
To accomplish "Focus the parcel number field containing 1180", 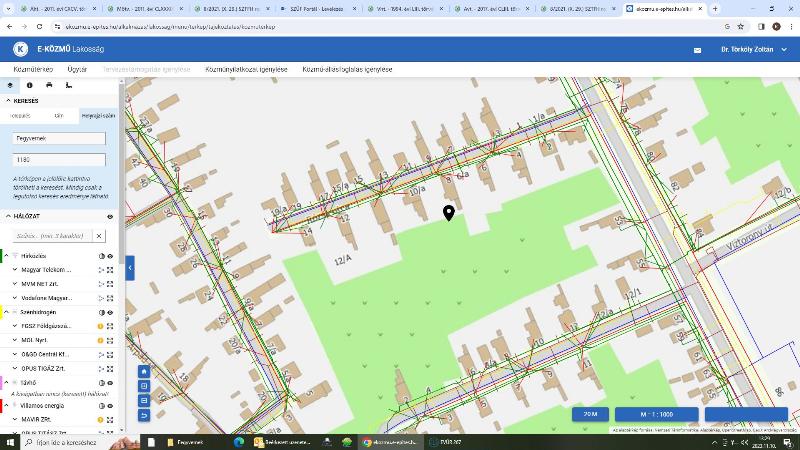I will pyautogui.click(x=59, y=160).
